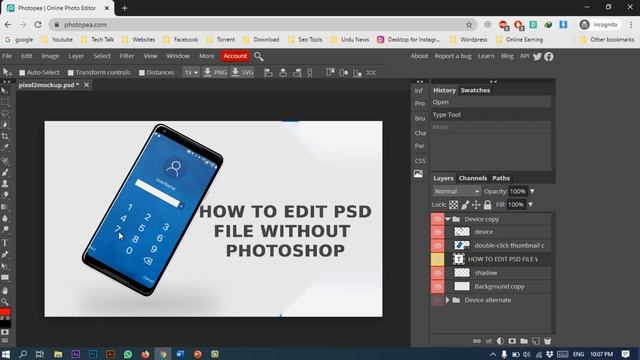Open the Report a bug link
Screen dimensions: 640x360
(453, 56)
